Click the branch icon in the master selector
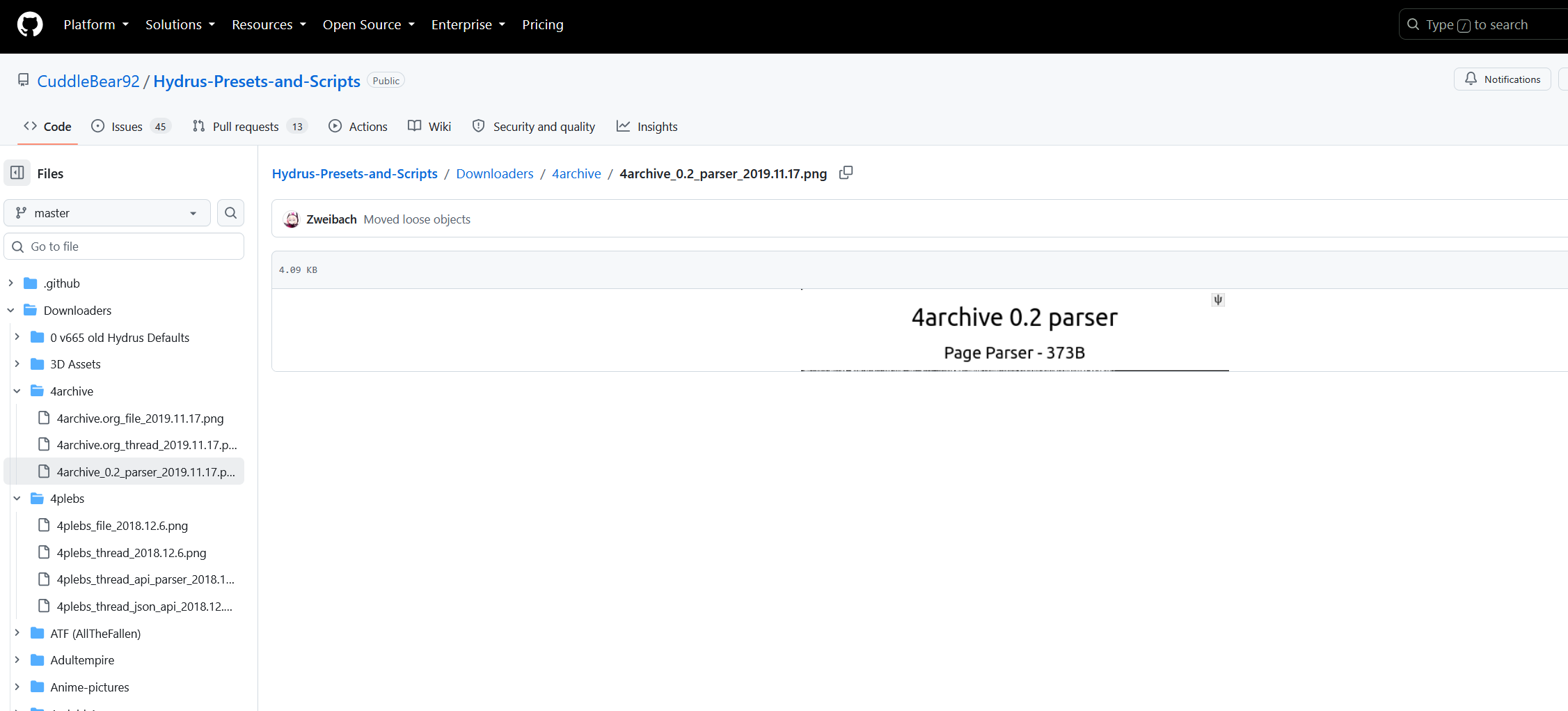Screen dimensions: 1568x711 point(22,213)
